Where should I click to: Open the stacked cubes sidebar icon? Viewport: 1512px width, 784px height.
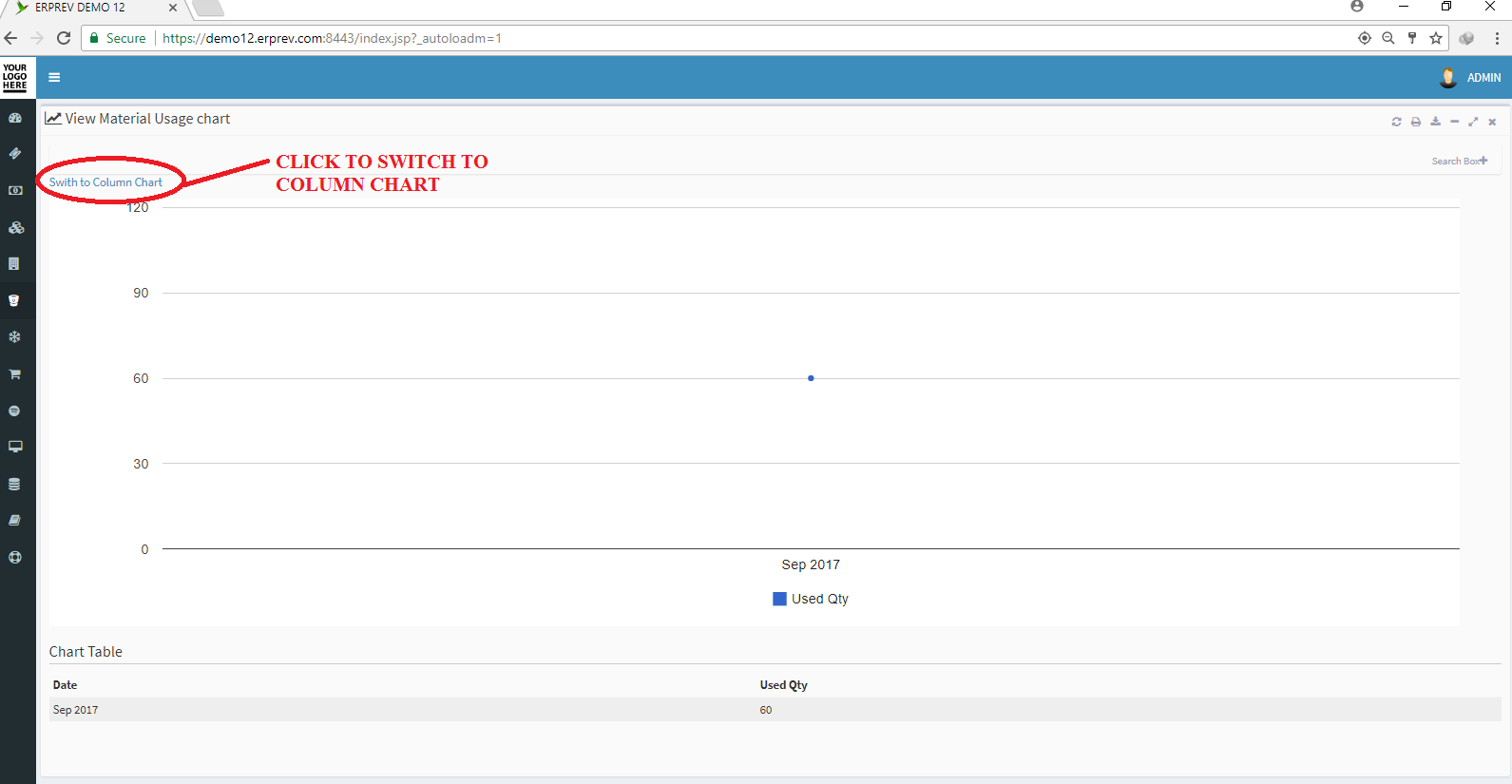[x=15, y=227]
